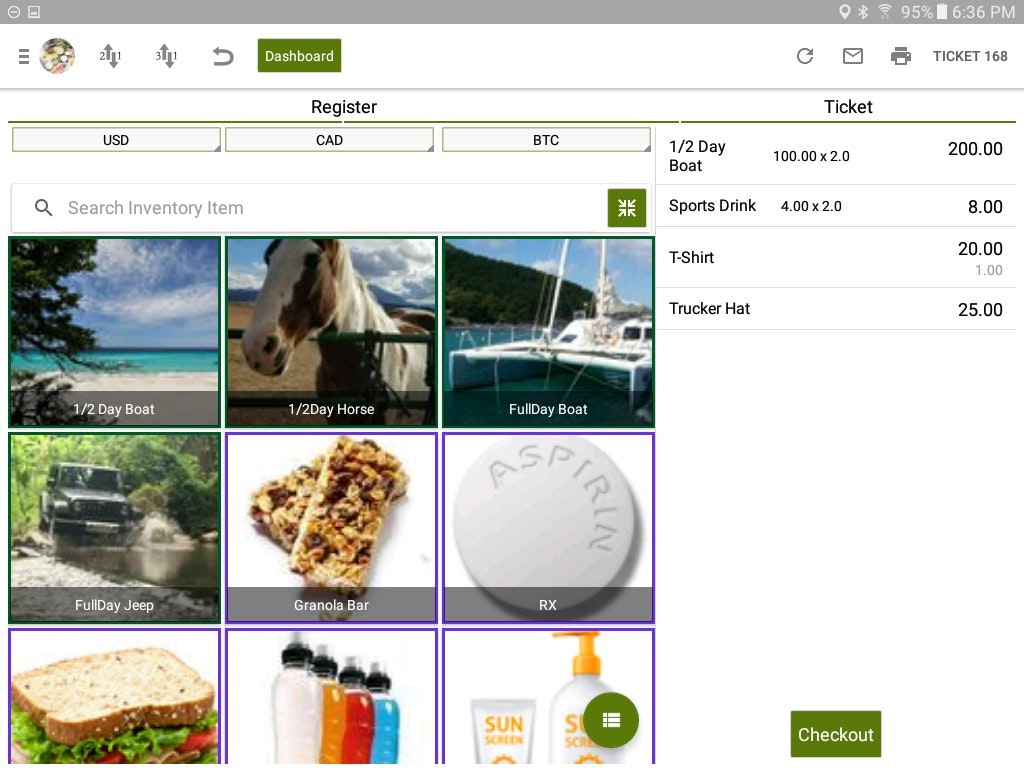Open TICKET 168 details
The height and width of the screenshot is (768, 1024).
pos(969,56)
